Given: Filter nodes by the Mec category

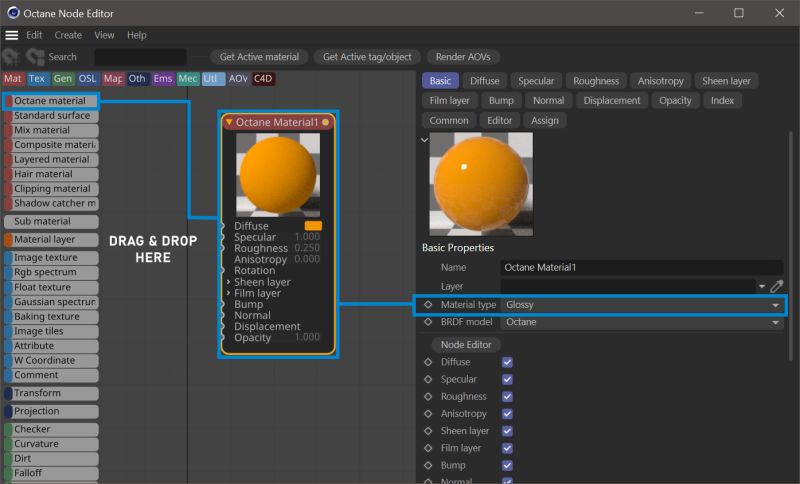Looking at the screenshot, I should (x=187, y=79).
